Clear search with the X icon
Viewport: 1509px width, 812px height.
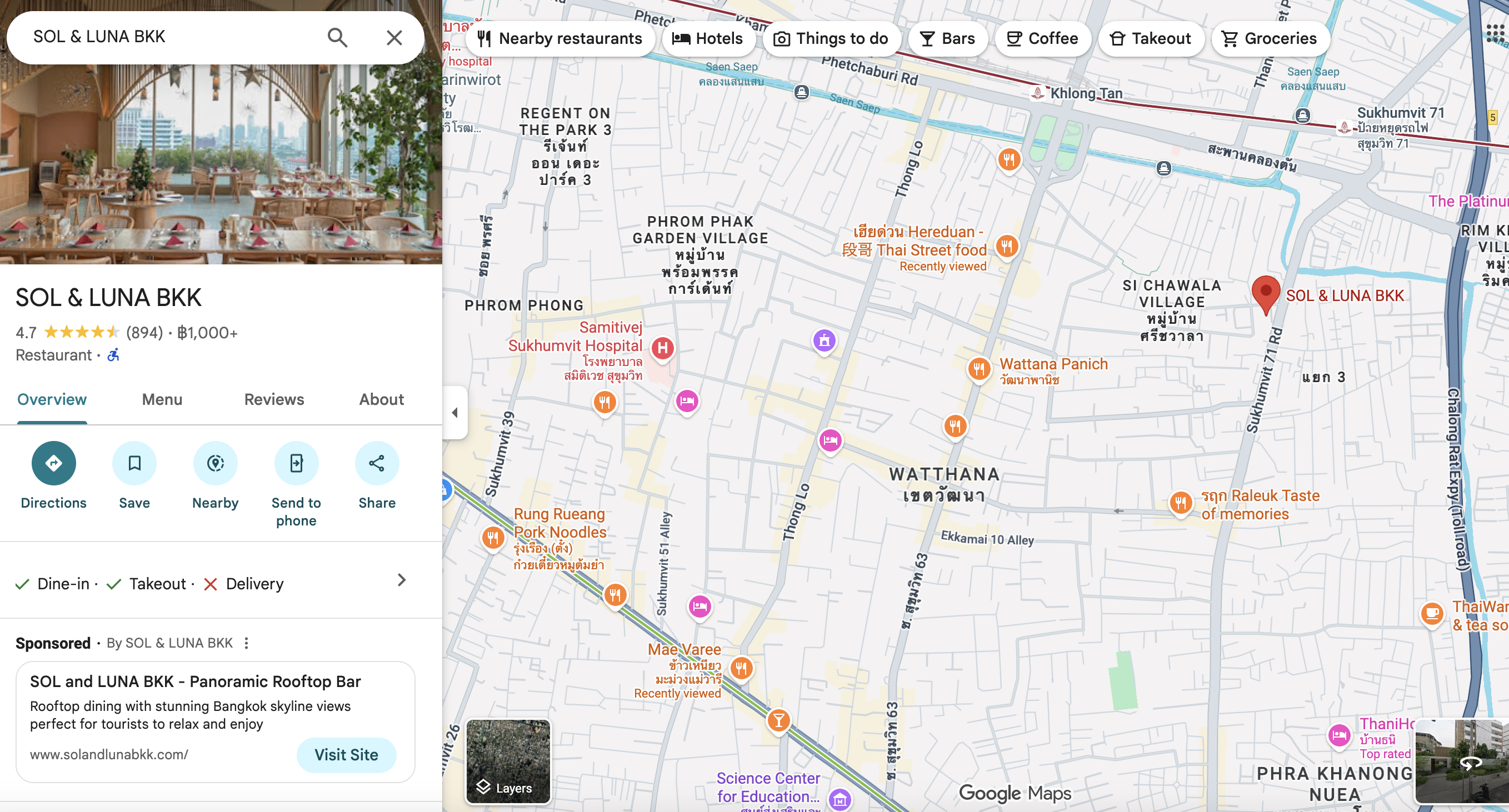394,37
